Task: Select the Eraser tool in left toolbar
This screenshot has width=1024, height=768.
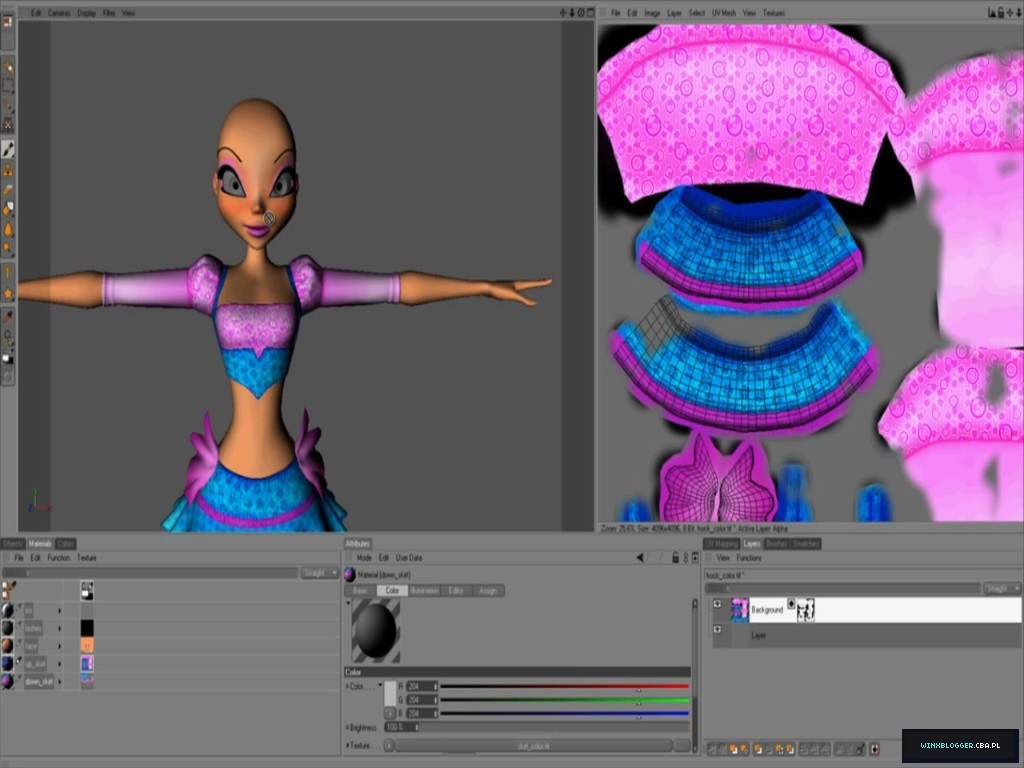Action: [x=8, y=189]
